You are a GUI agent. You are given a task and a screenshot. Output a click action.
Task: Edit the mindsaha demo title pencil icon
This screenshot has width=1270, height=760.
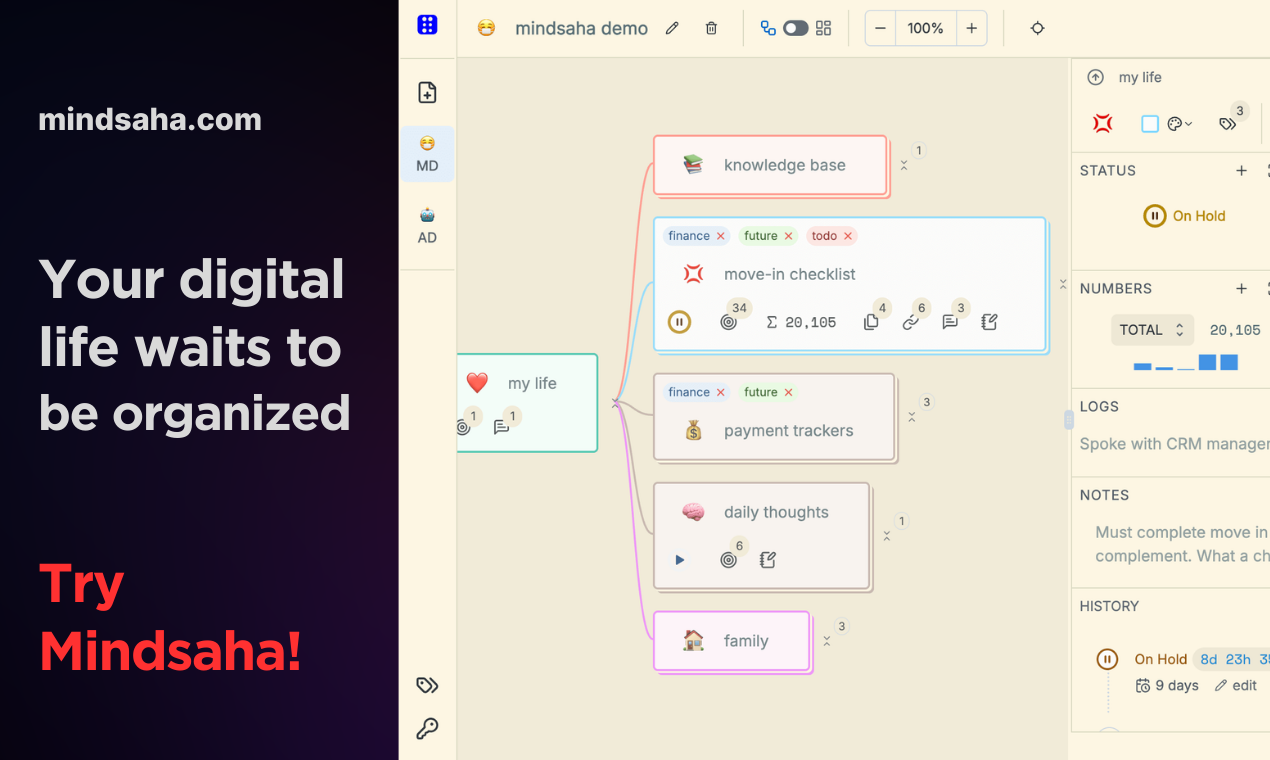pyautogui.click(x=672, y=28)
